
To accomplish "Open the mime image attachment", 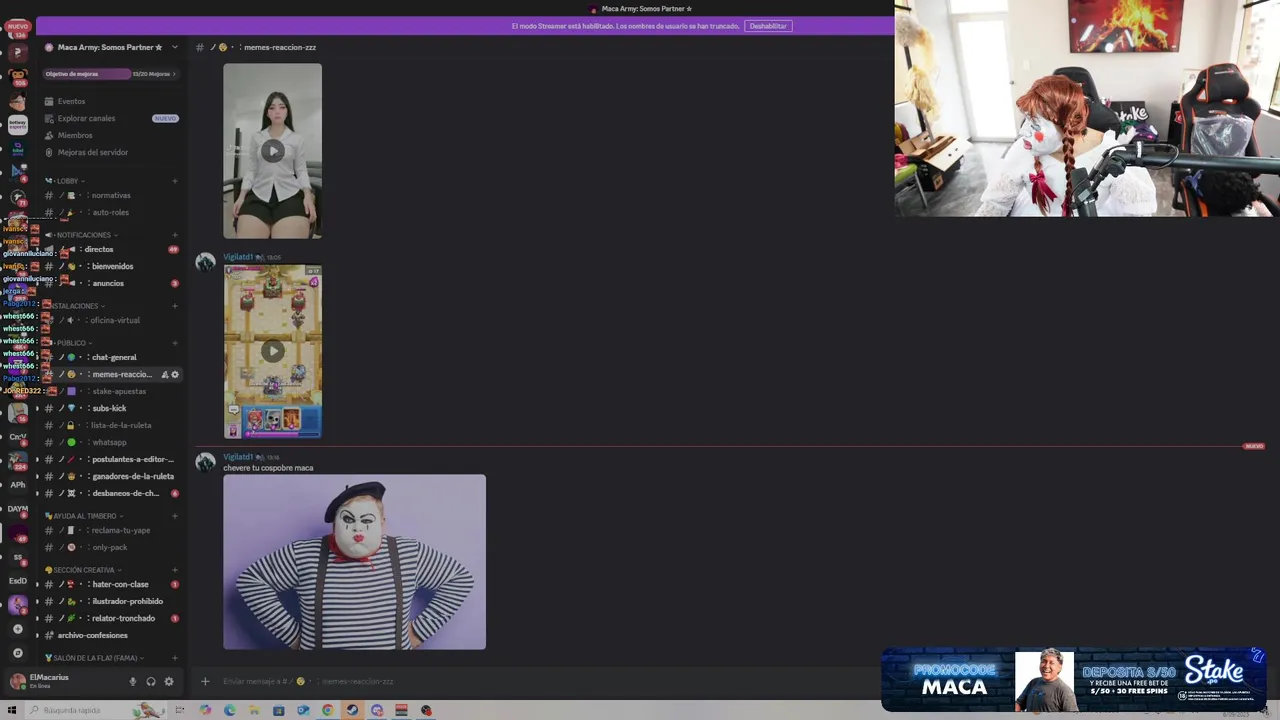I will pyautogui.click(x=354, y=562).
